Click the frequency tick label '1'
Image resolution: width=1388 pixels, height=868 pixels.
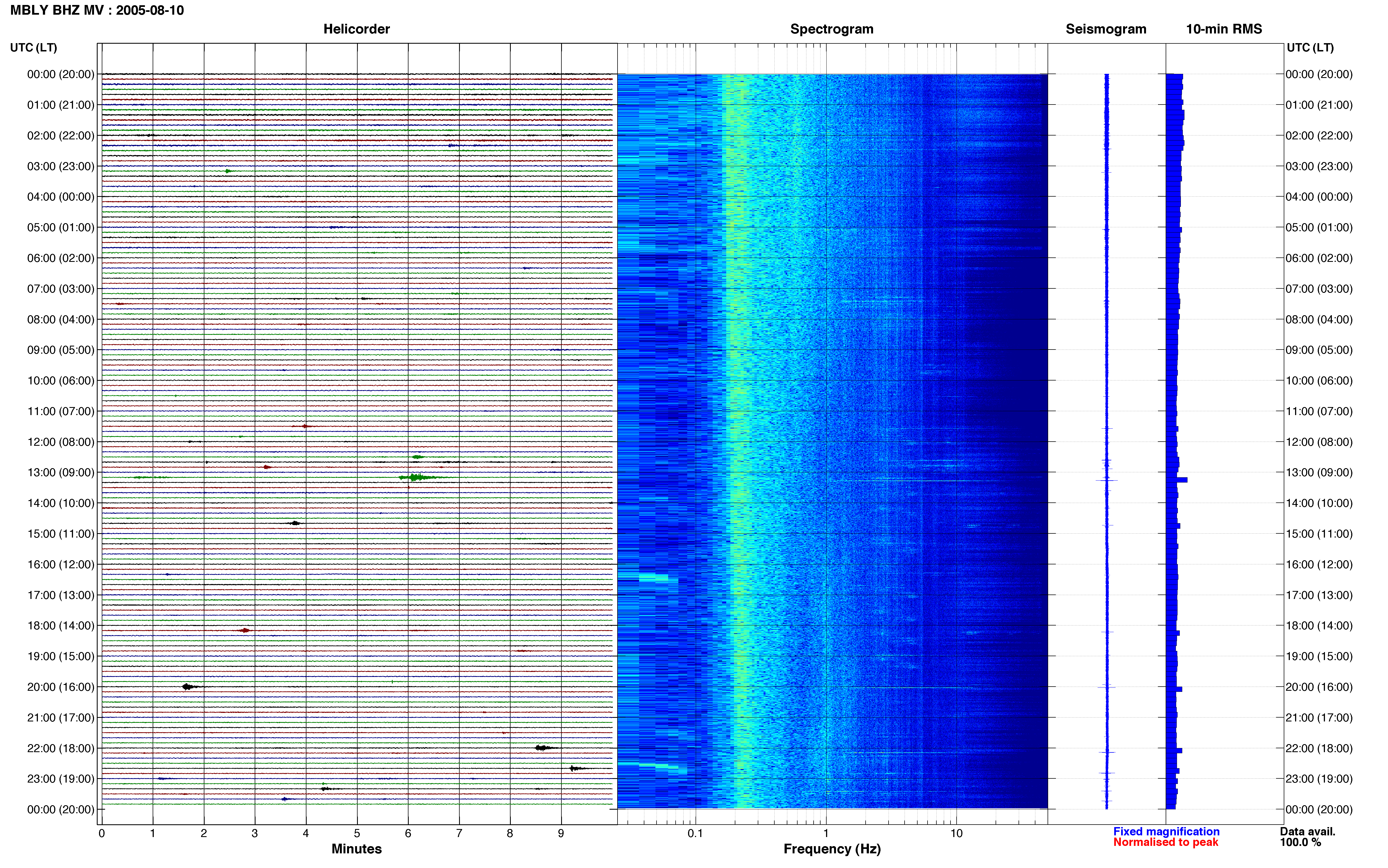pos(826,833)
